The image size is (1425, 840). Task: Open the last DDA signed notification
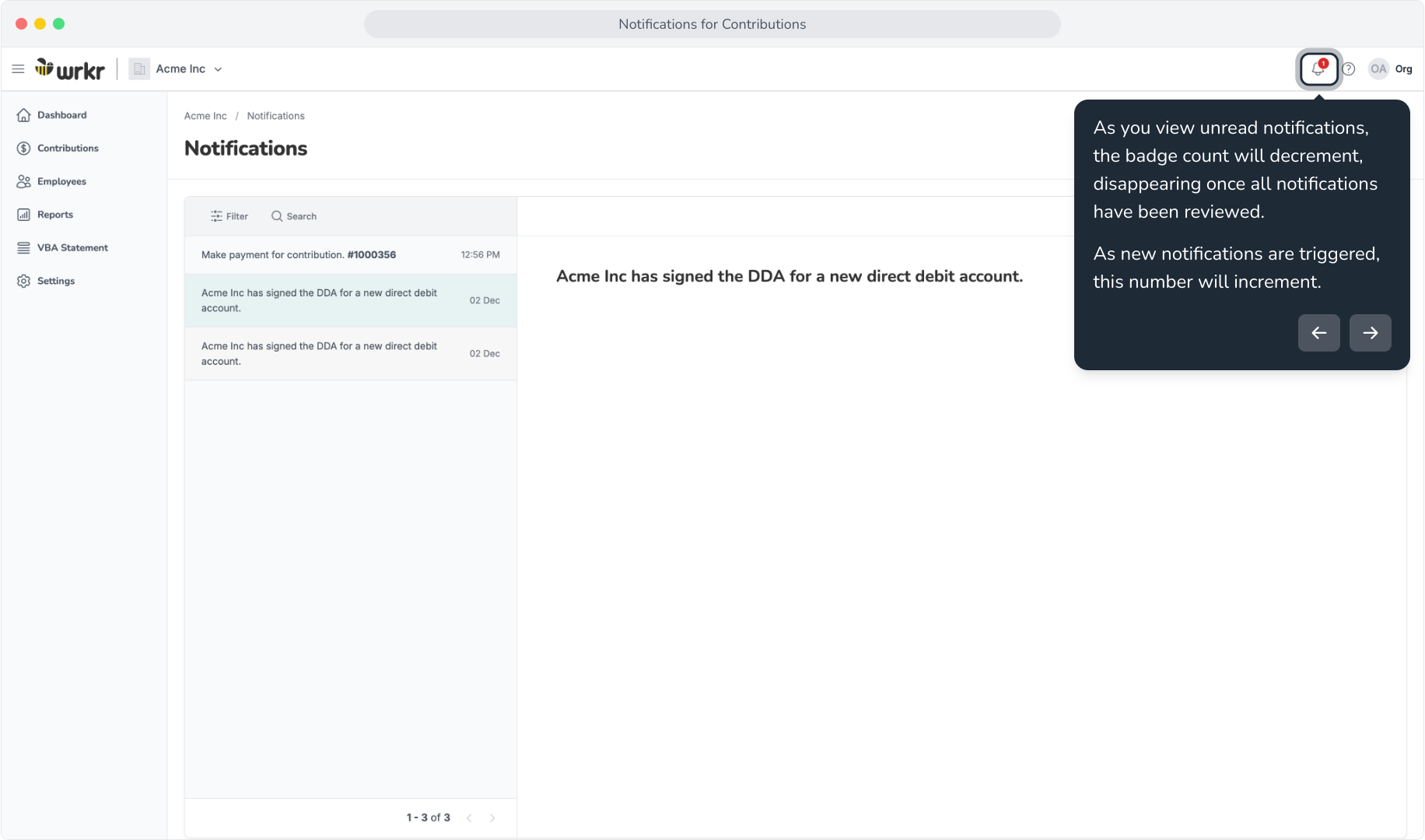(x=351, y=354)
